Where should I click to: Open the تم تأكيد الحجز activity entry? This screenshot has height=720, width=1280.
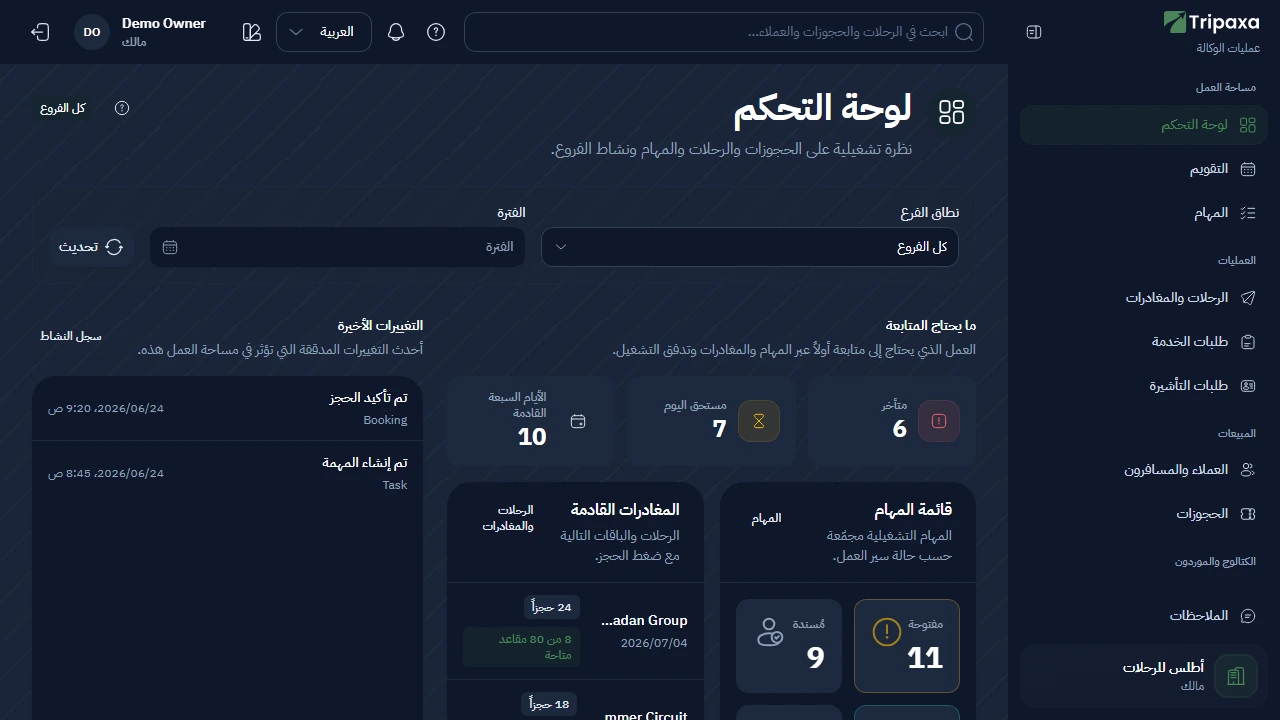(228, 408)
